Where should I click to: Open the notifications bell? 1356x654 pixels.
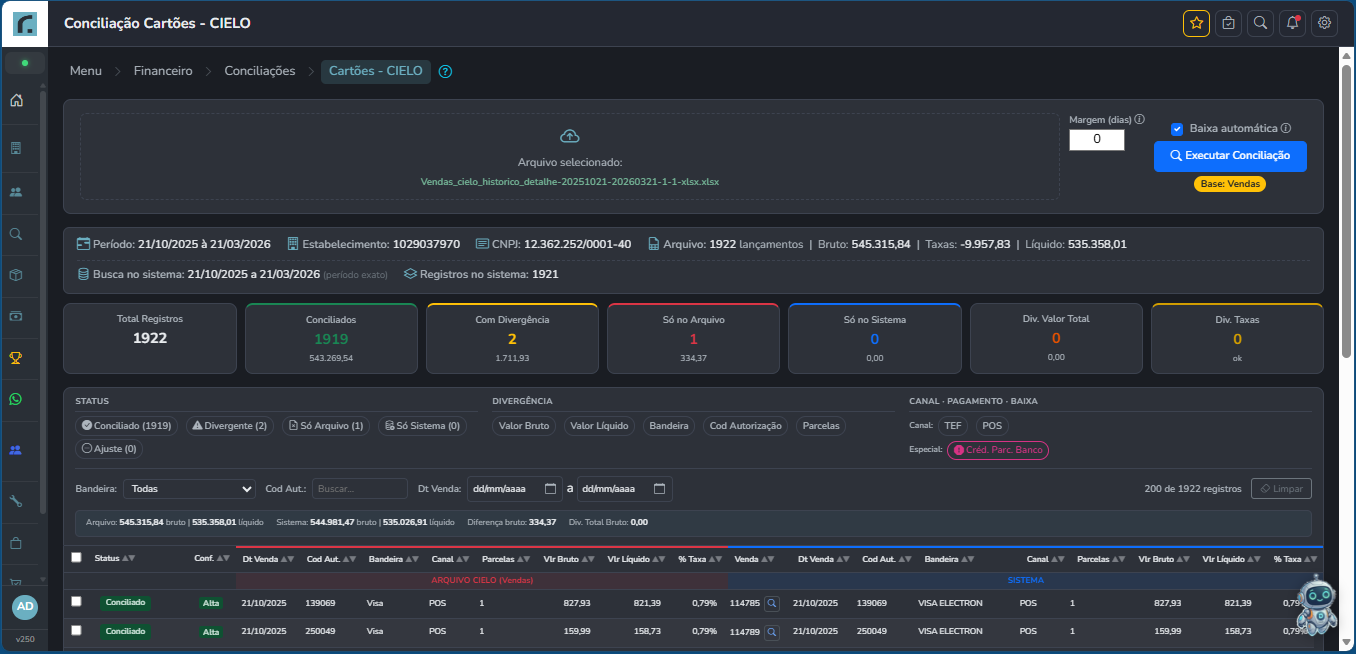1292,23
